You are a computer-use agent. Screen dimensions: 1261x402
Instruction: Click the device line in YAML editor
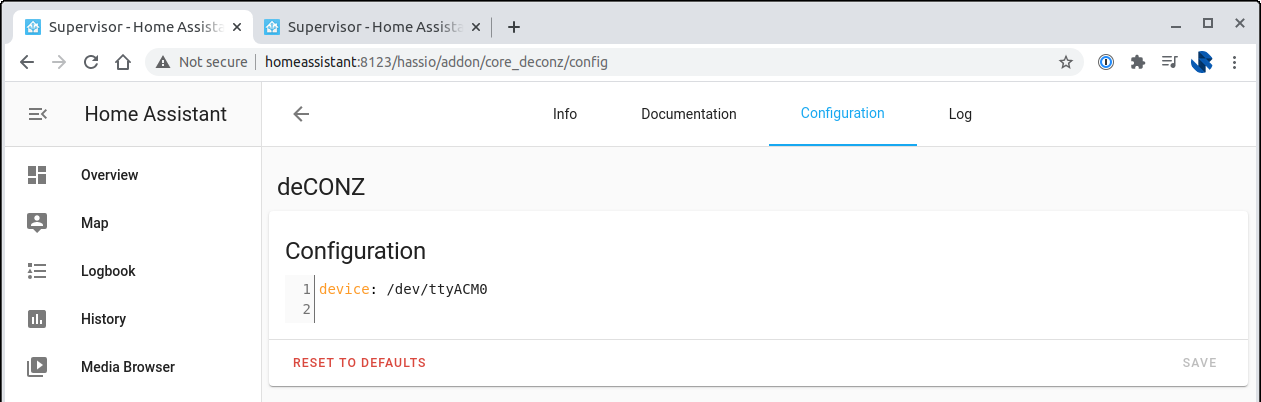403,290
